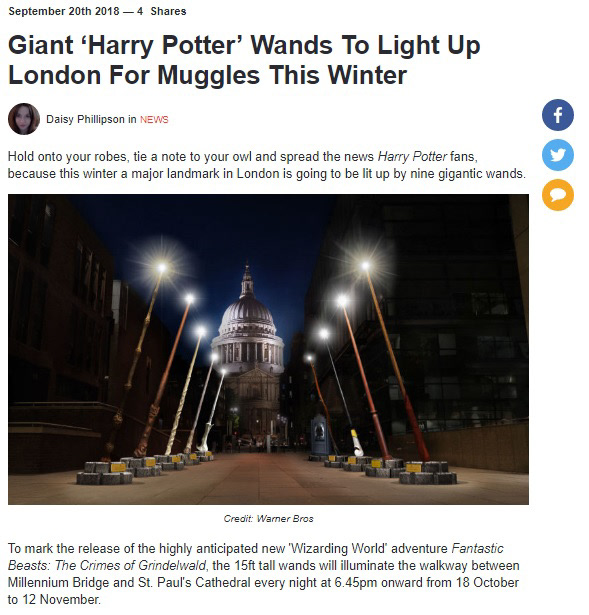This screenshot has height=615, width=589.
Task: Open author Daisy Phillipson's profile name
Action: click(85, 119)
